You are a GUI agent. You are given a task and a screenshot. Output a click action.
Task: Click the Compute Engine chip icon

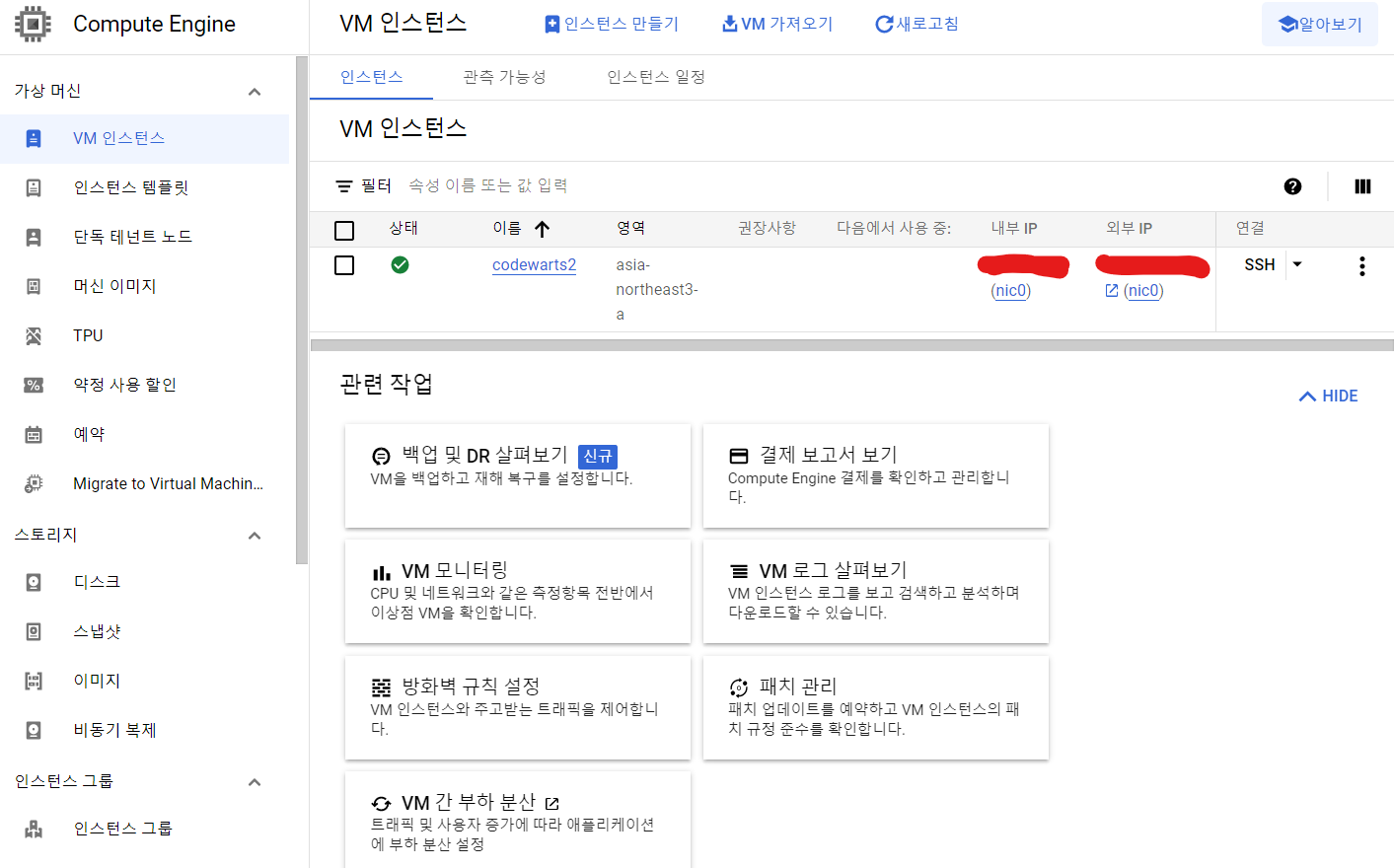33,24
